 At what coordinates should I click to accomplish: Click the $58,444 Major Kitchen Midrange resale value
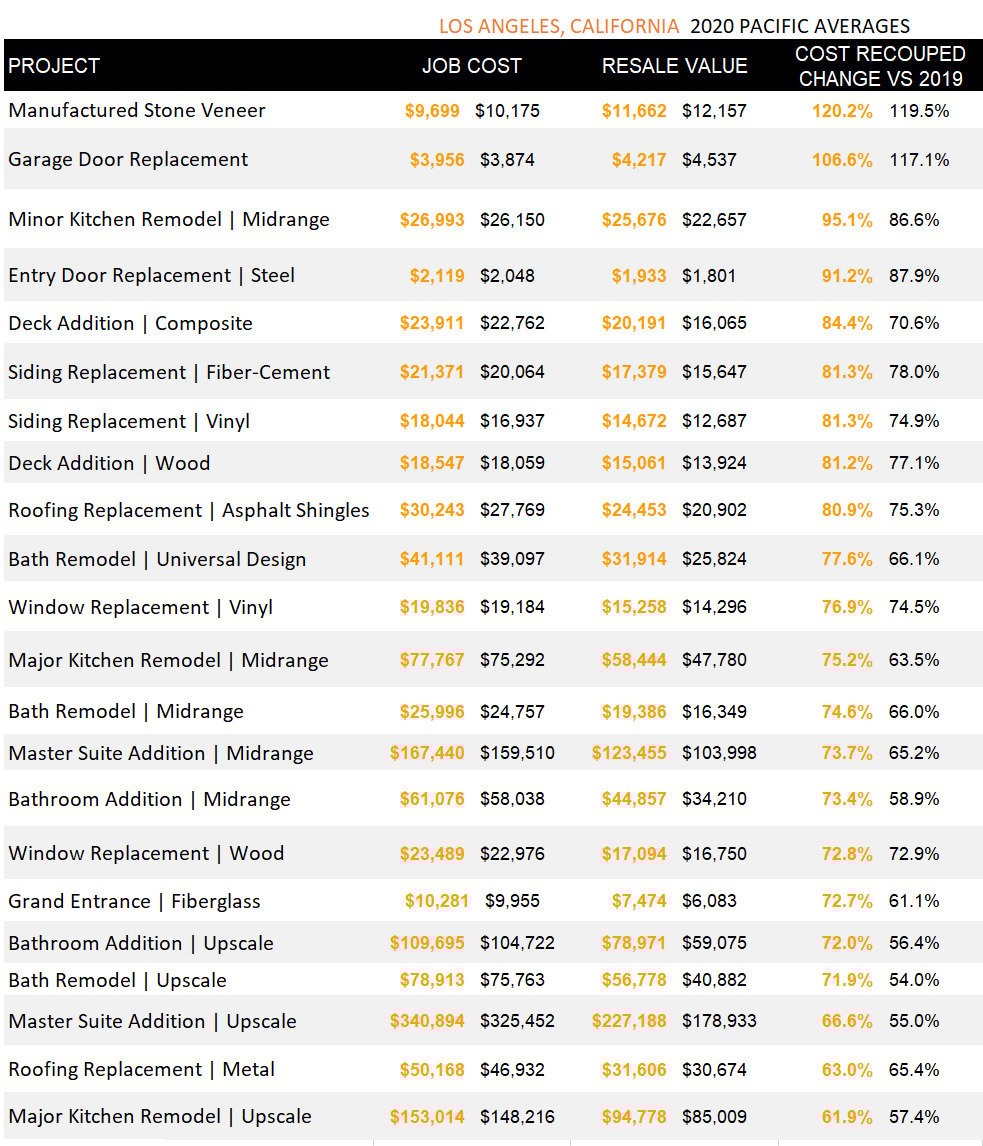click(634, 660)
